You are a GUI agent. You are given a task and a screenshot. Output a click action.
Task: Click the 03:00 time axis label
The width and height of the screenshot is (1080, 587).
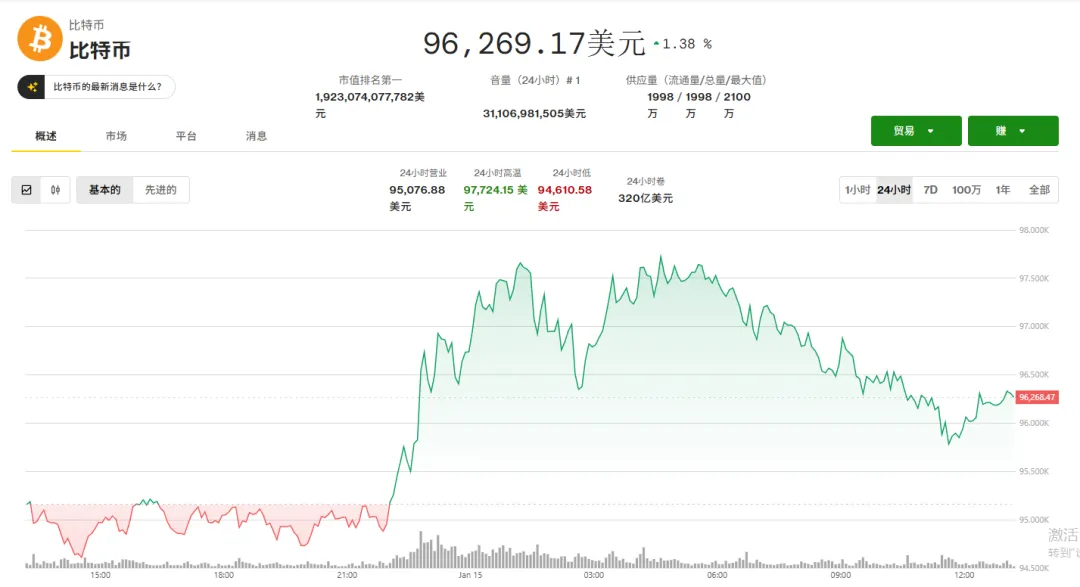[594, 575]
